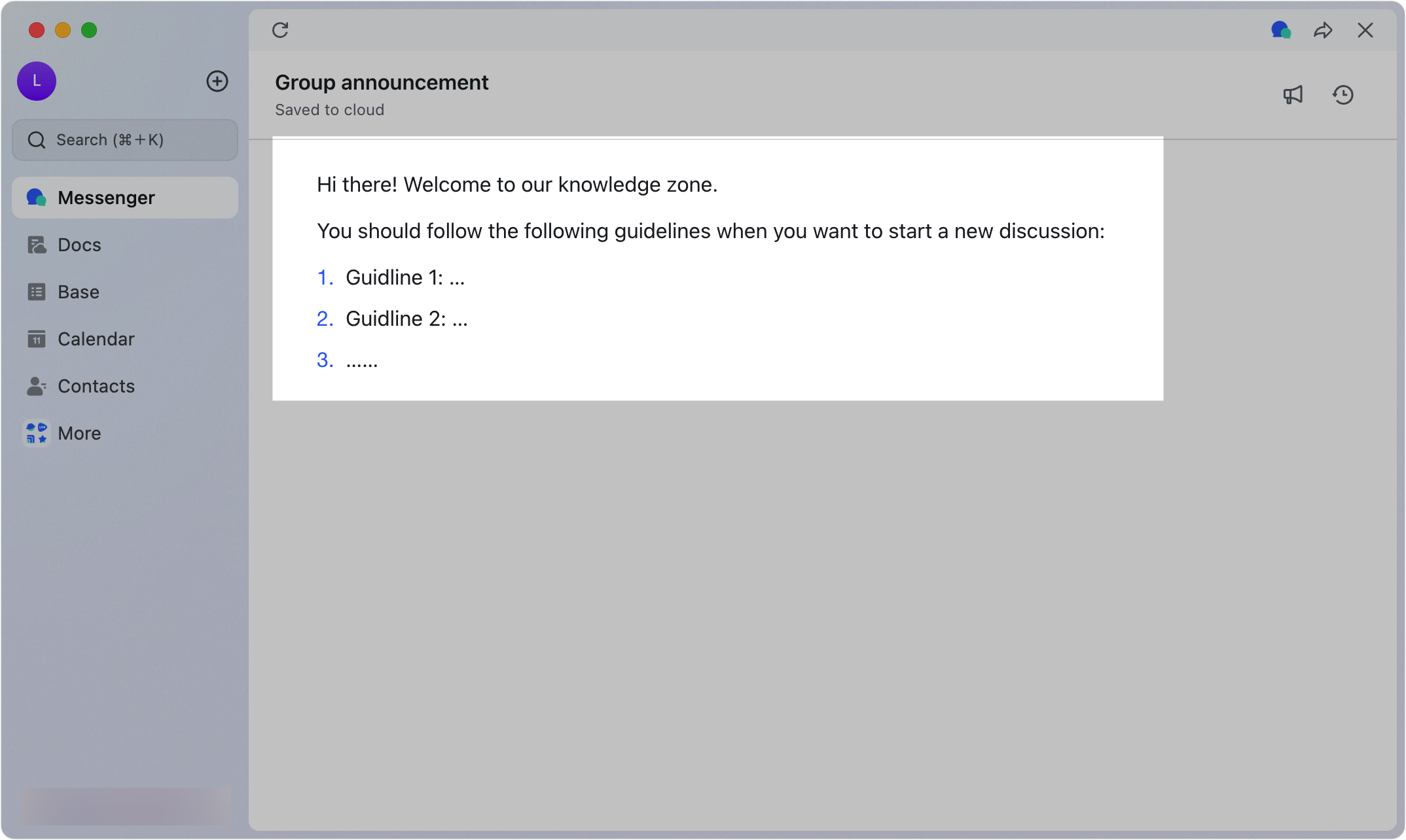Open your profile avatar

(36, 81)
